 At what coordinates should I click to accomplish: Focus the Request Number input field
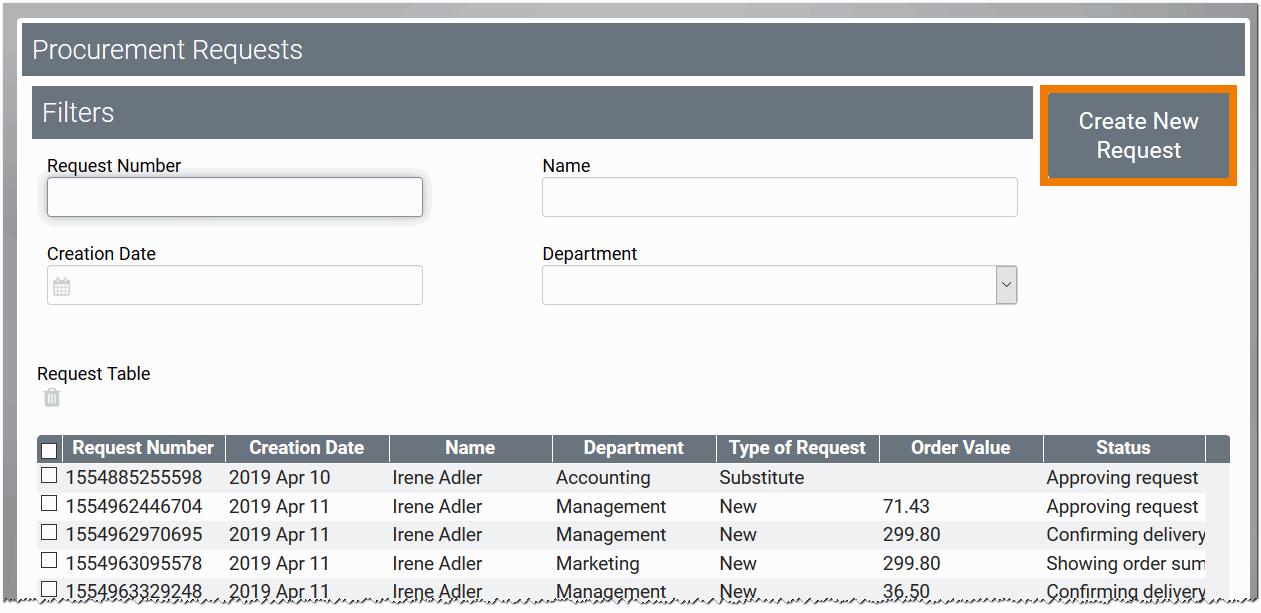pos(235,198)
